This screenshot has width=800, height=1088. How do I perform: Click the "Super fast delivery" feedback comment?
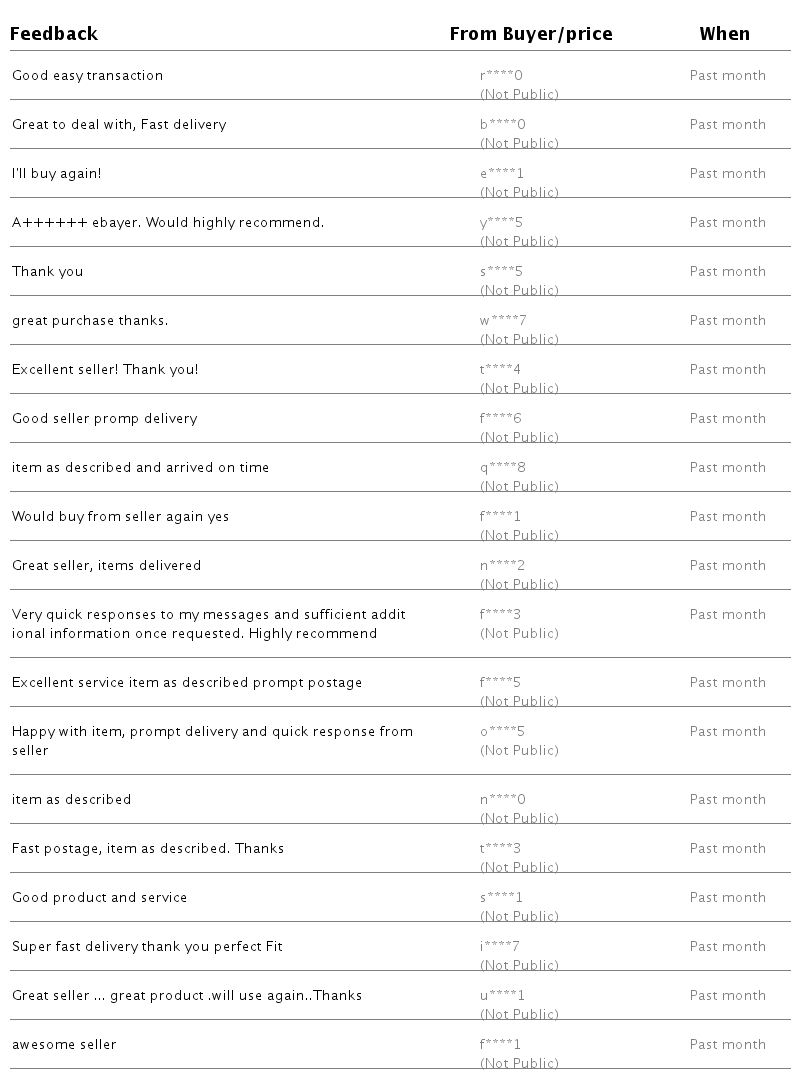[147, 947]
